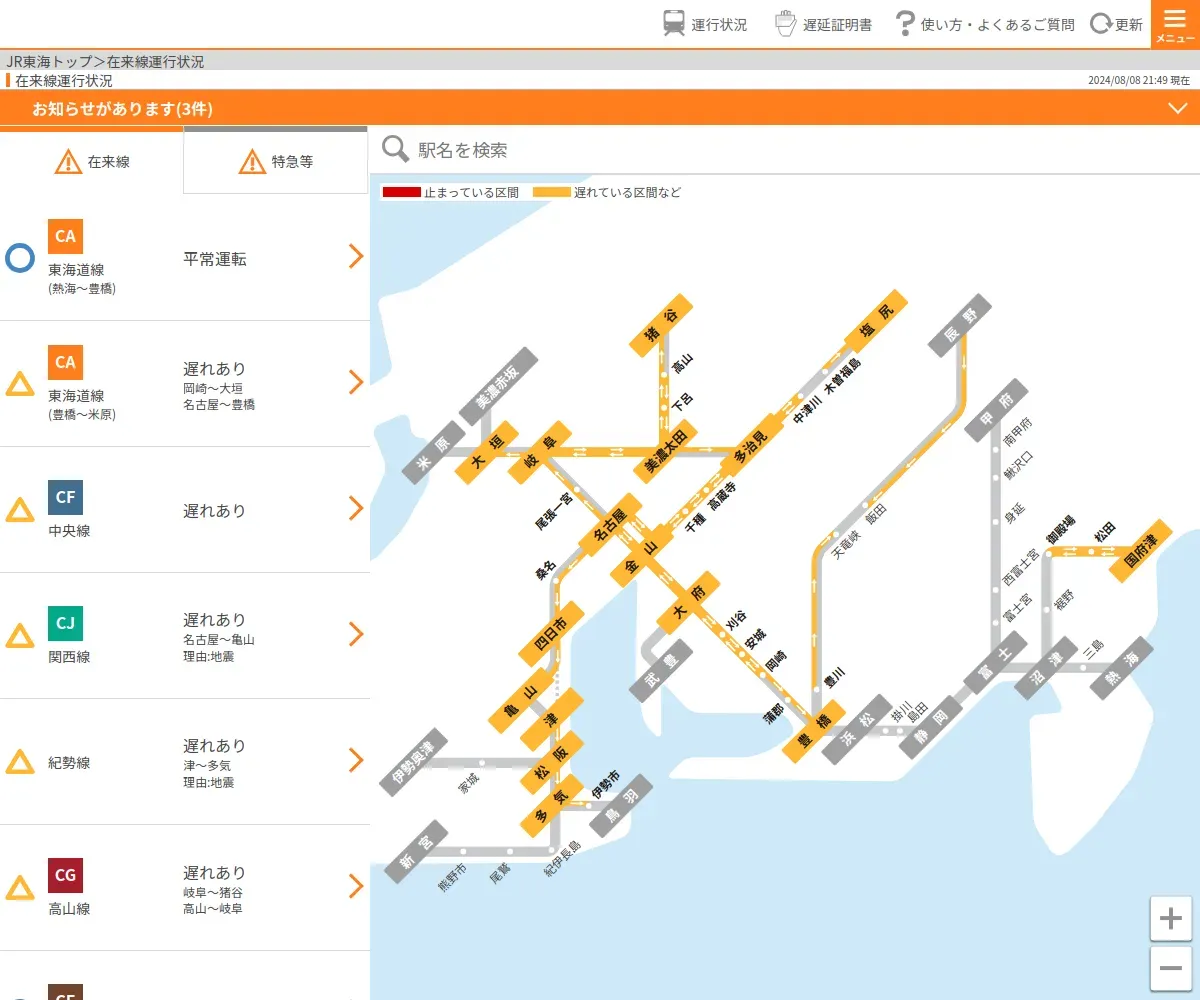Select 武豊 station on the map
This screenshot has height=1000, width=1200.
click(661, 671)
